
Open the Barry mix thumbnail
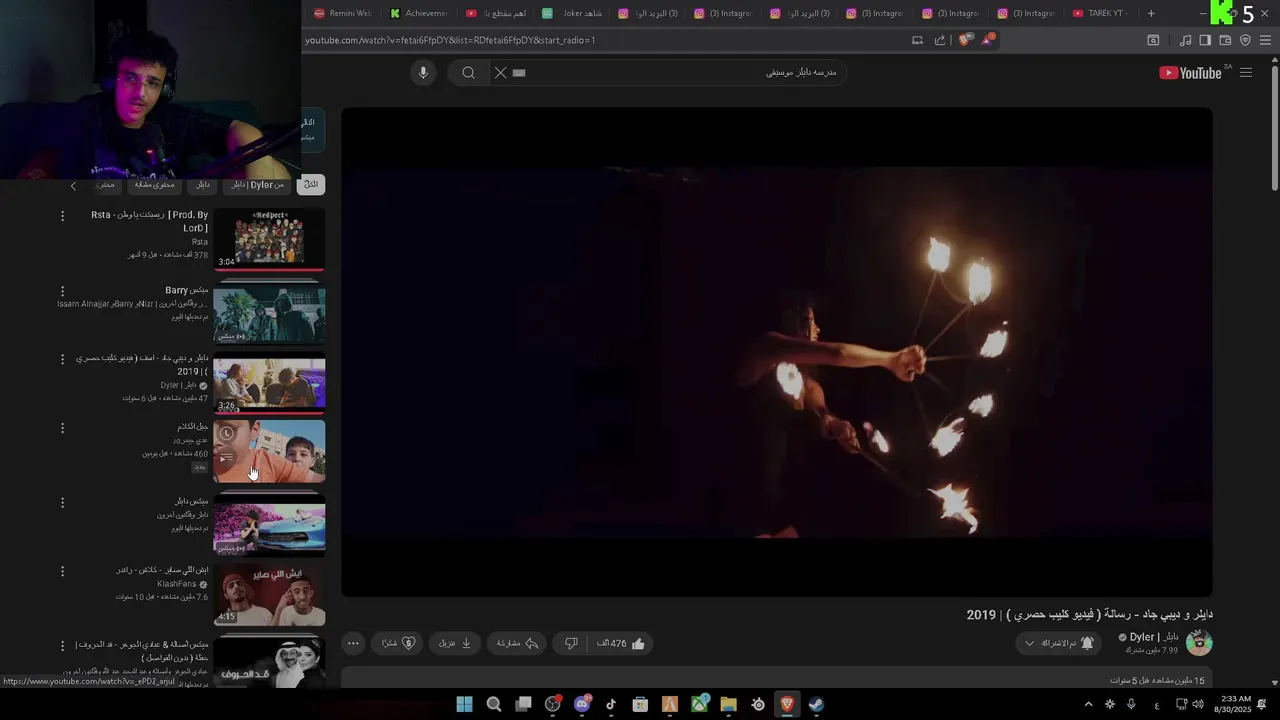pos(269,312)
